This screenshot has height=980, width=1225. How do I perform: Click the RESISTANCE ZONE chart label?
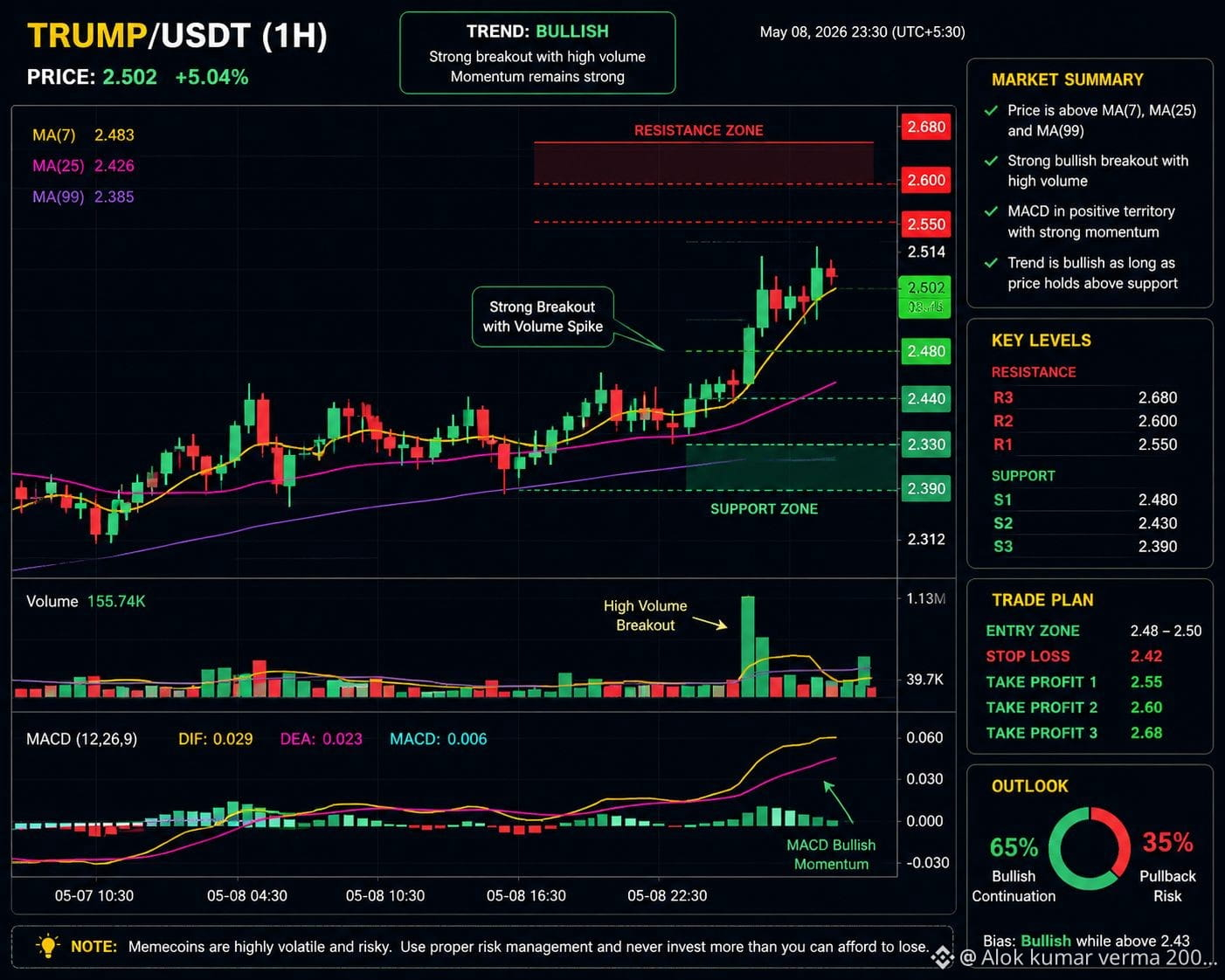click(699, 131)
